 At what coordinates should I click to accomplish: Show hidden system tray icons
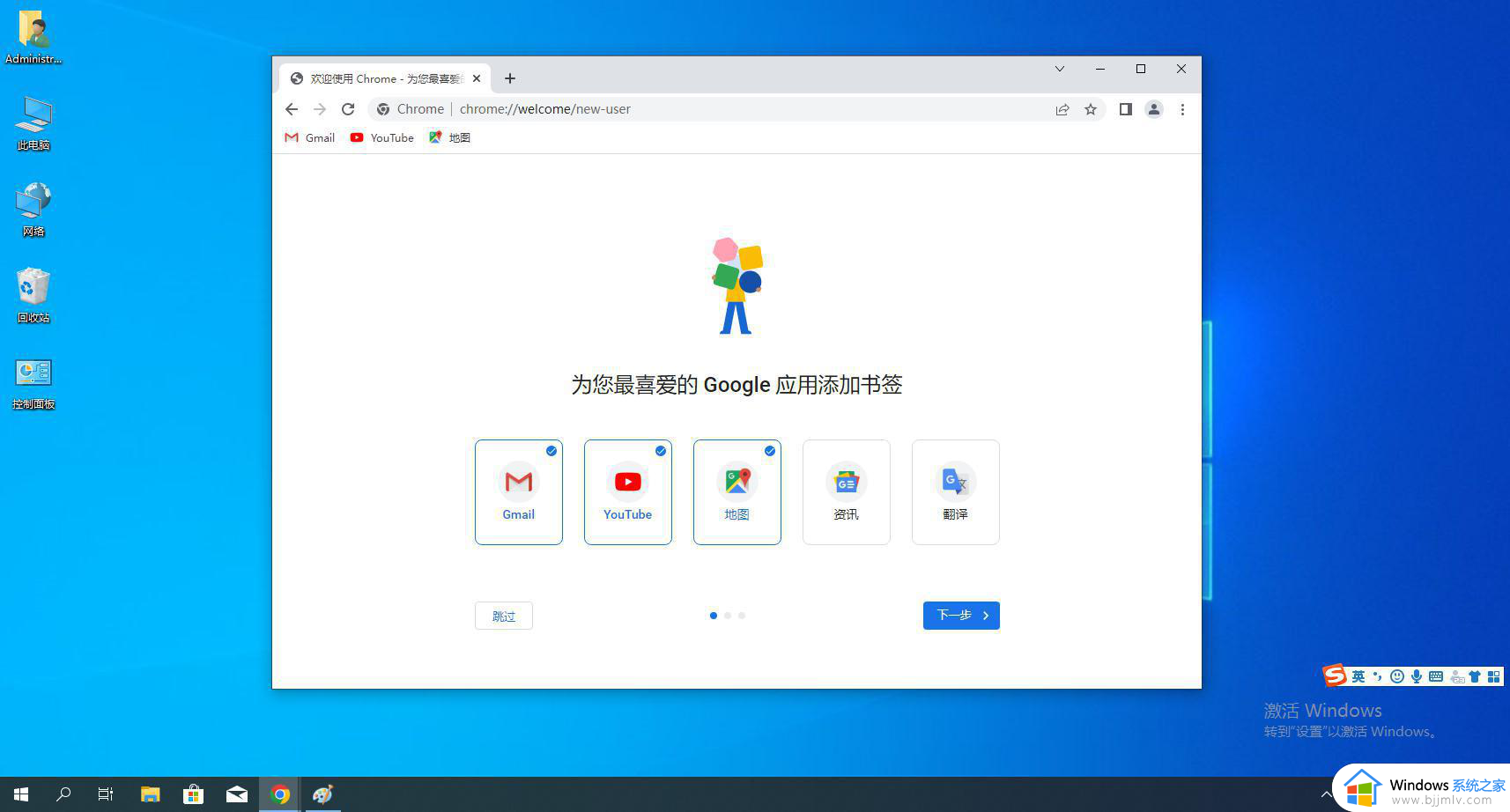1327,794
